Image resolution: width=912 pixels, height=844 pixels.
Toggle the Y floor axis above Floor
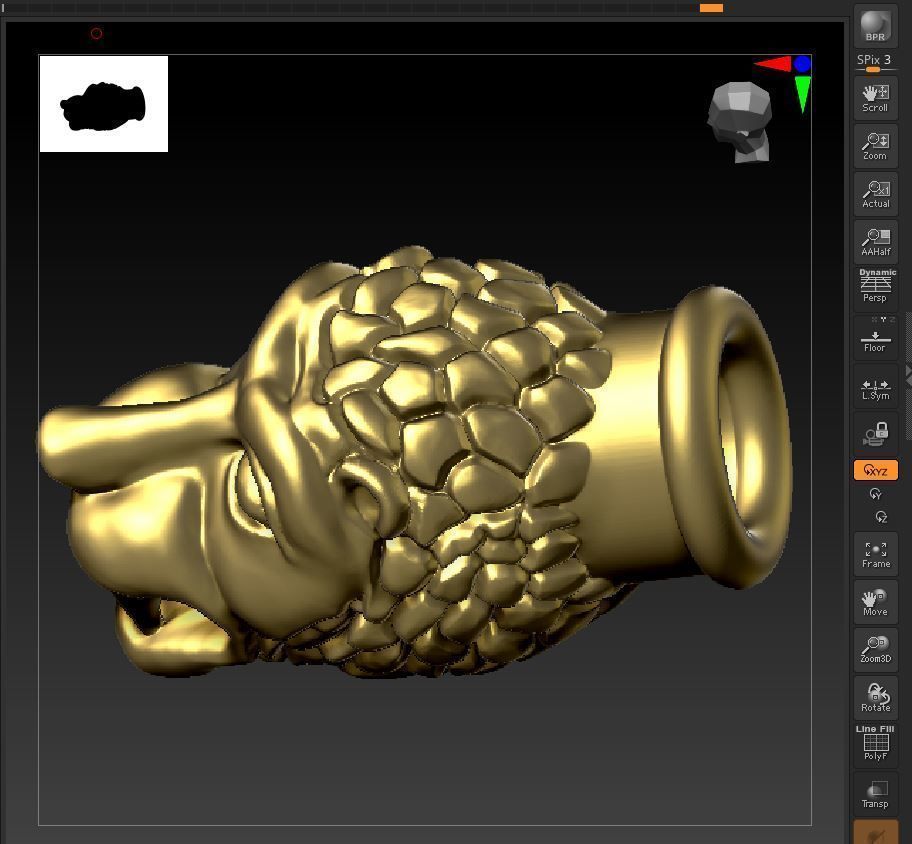(x=883, y=319)
